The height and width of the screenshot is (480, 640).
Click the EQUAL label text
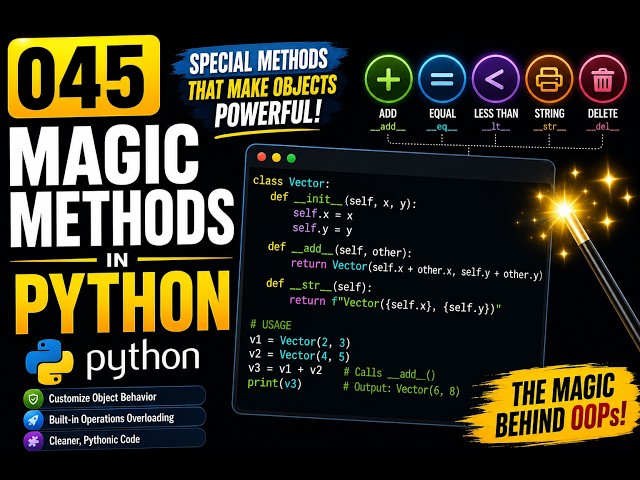(442, 113)
